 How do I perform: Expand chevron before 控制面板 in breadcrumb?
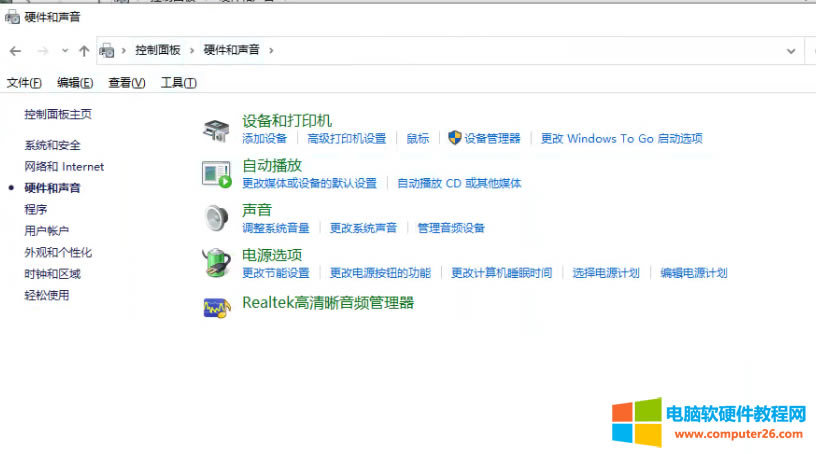click(124, 51)
